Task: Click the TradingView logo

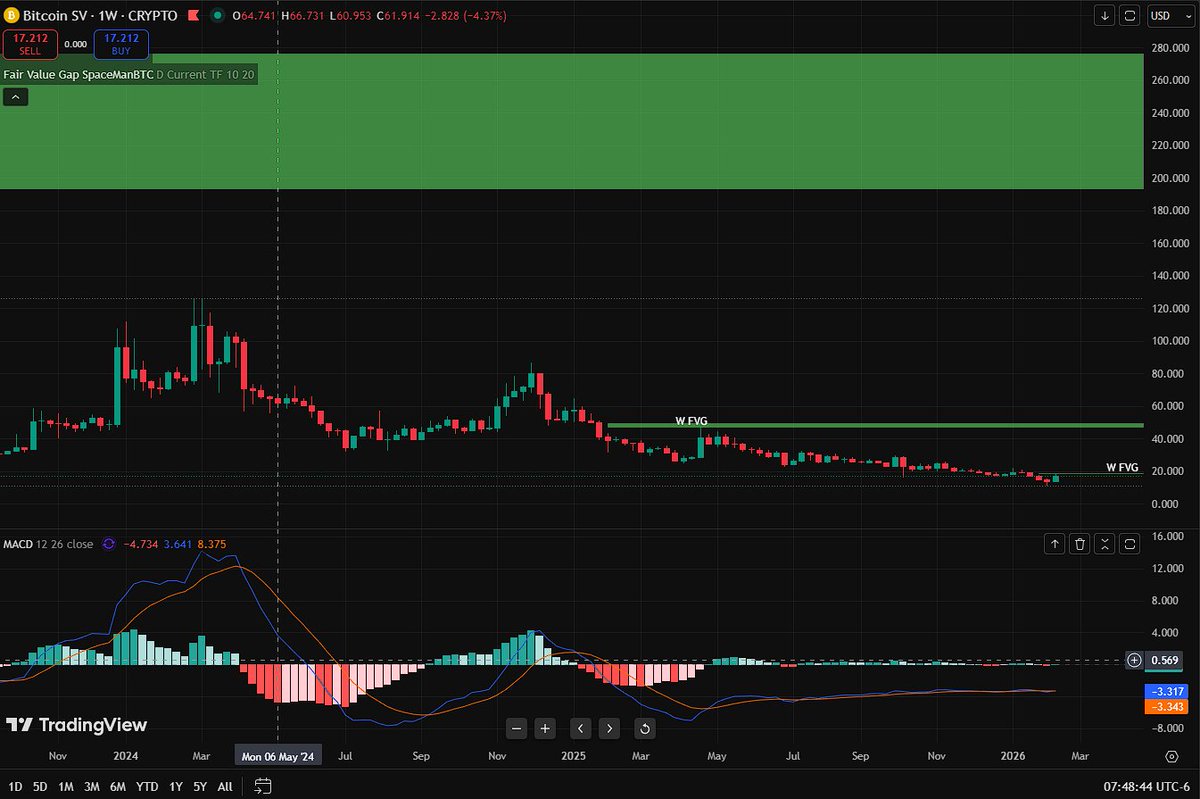Action: [x=76, y=725]
